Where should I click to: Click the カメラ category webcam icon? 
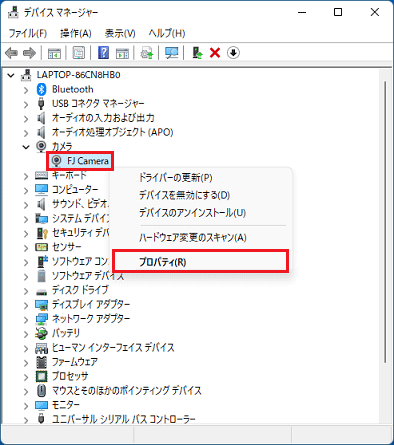pos(41,146)
